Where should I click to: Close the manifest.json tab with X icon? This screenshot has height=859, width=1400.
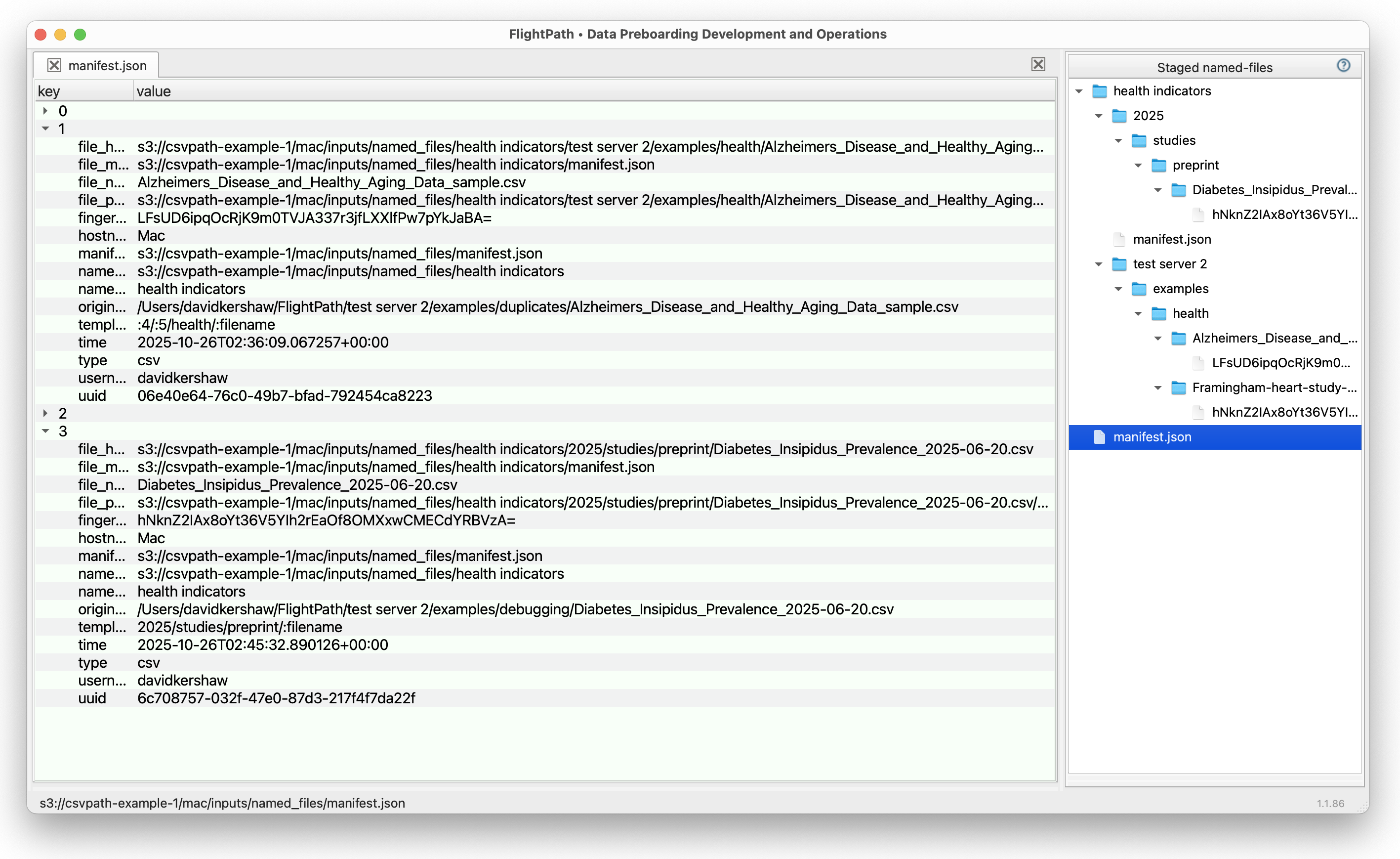click(54, 65)
